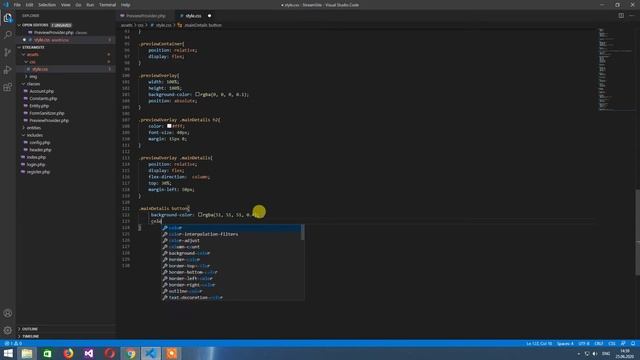Open the Explorer view in activity bar

click(8, 18)
